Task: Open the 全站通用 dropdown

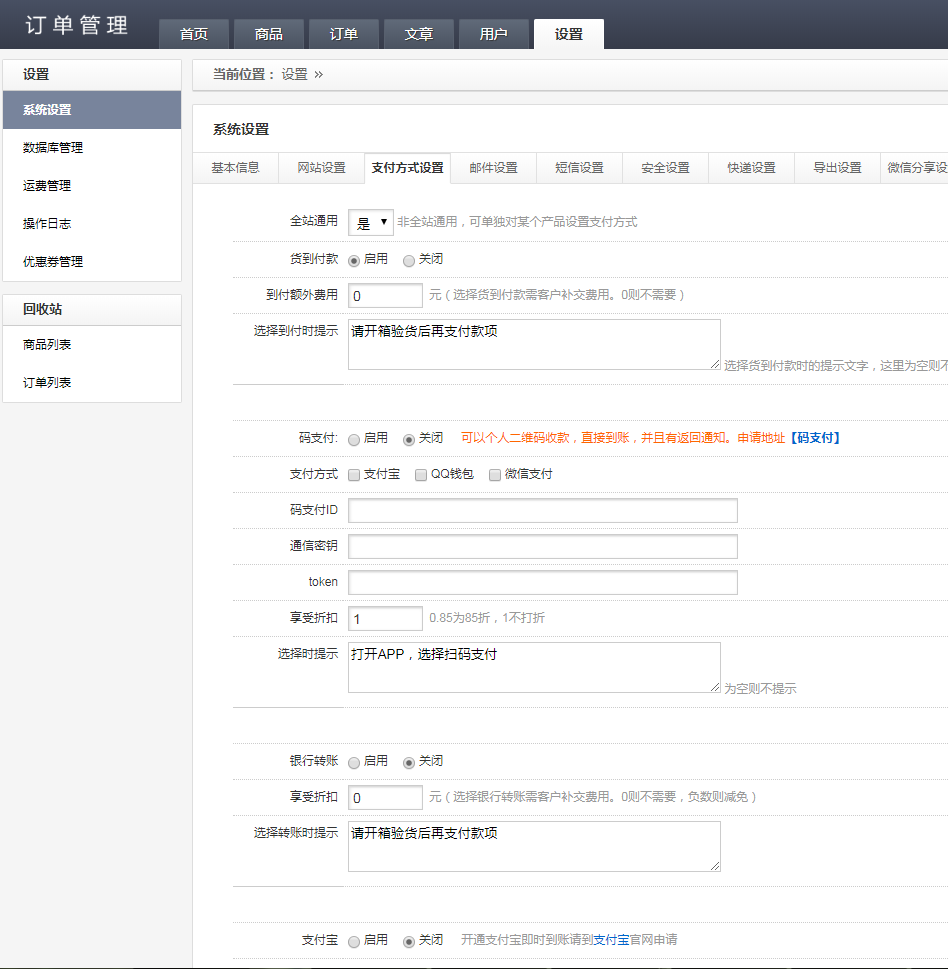Action: [370, 223]
